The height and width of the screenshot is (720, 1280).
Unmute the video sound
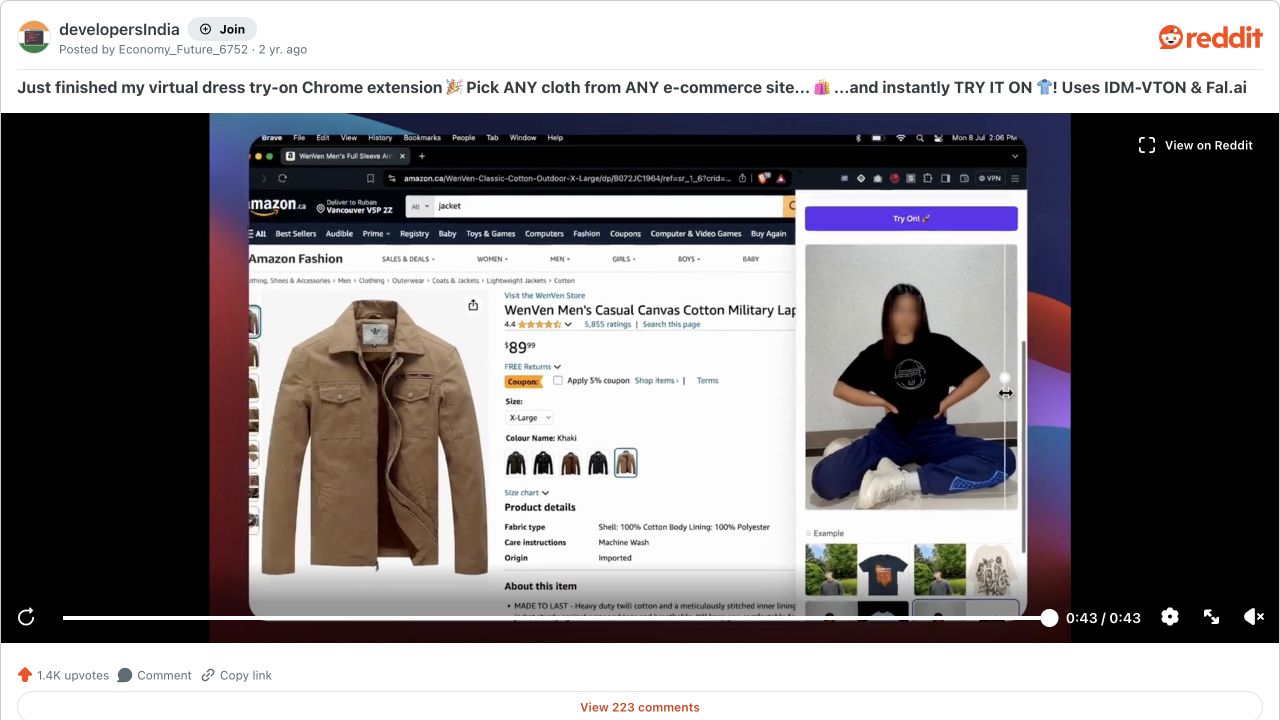pyautogui.click(x=1254, y=617)
